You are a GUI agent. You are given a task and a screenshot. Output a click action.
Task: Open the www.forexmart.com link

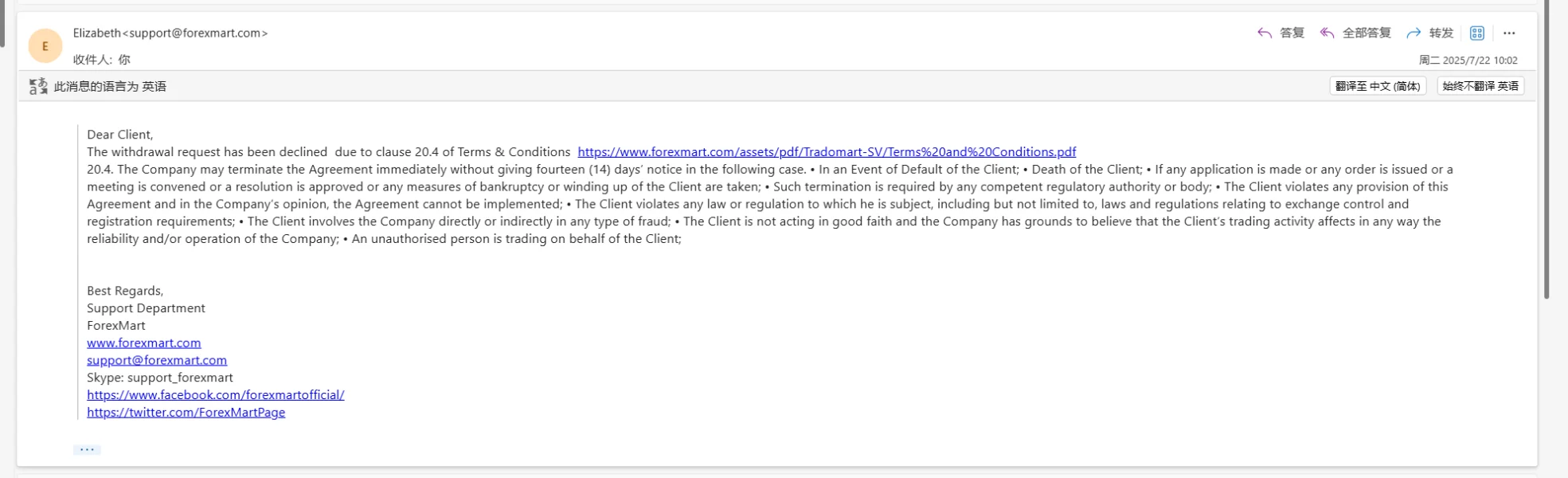pos(144,343)
